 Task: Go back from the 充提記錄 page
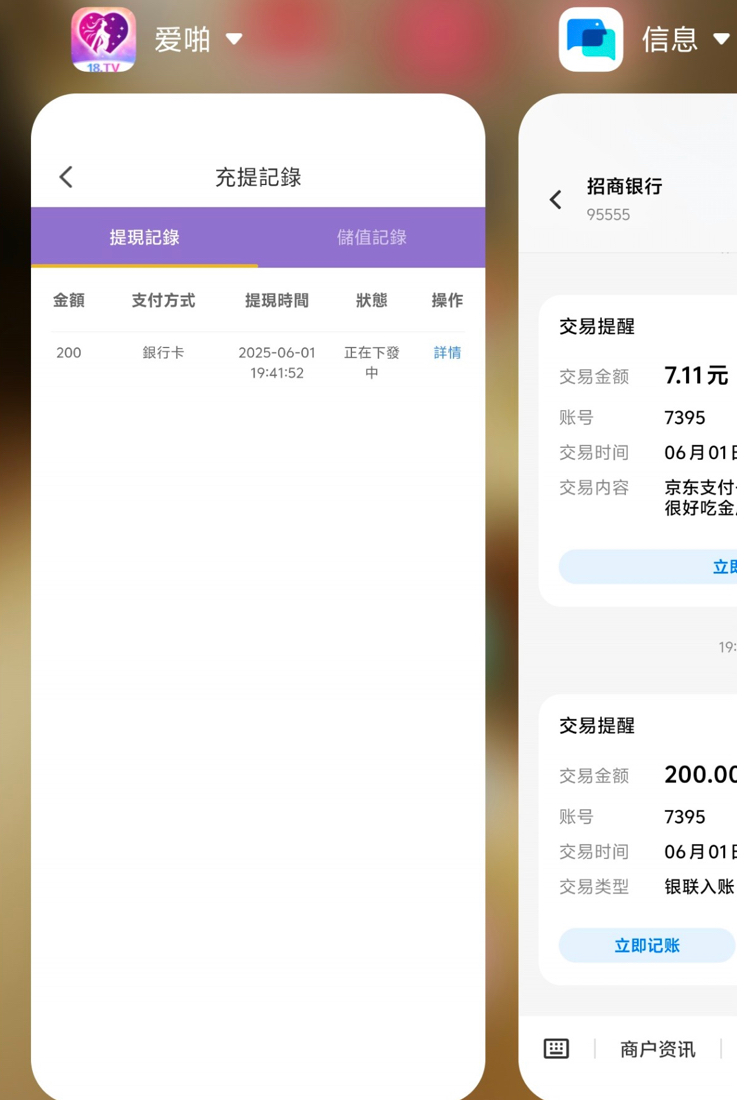coord(66,177)
